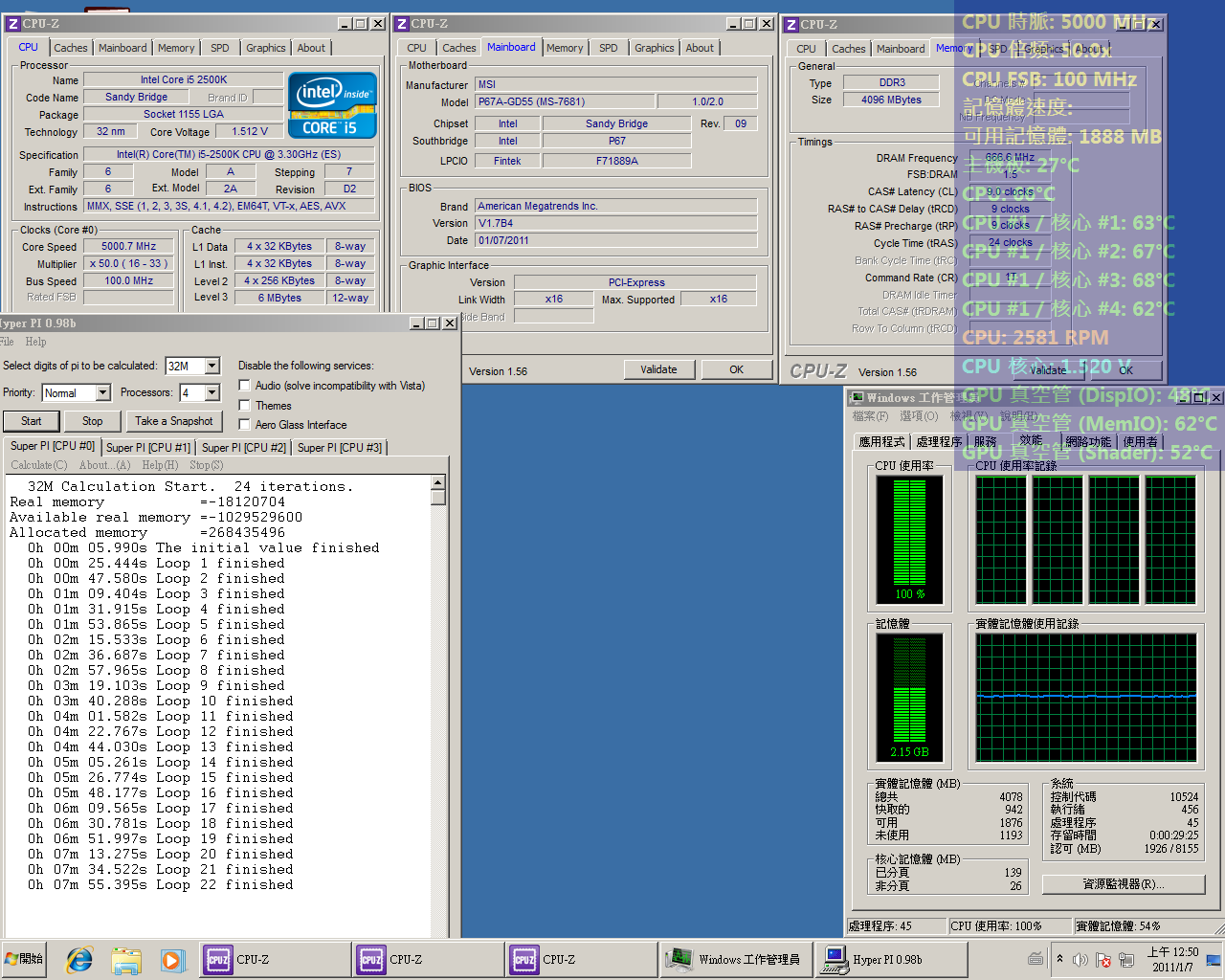Click the 4096 MBytes size field

pyautogui.click(x=892, y=100)
